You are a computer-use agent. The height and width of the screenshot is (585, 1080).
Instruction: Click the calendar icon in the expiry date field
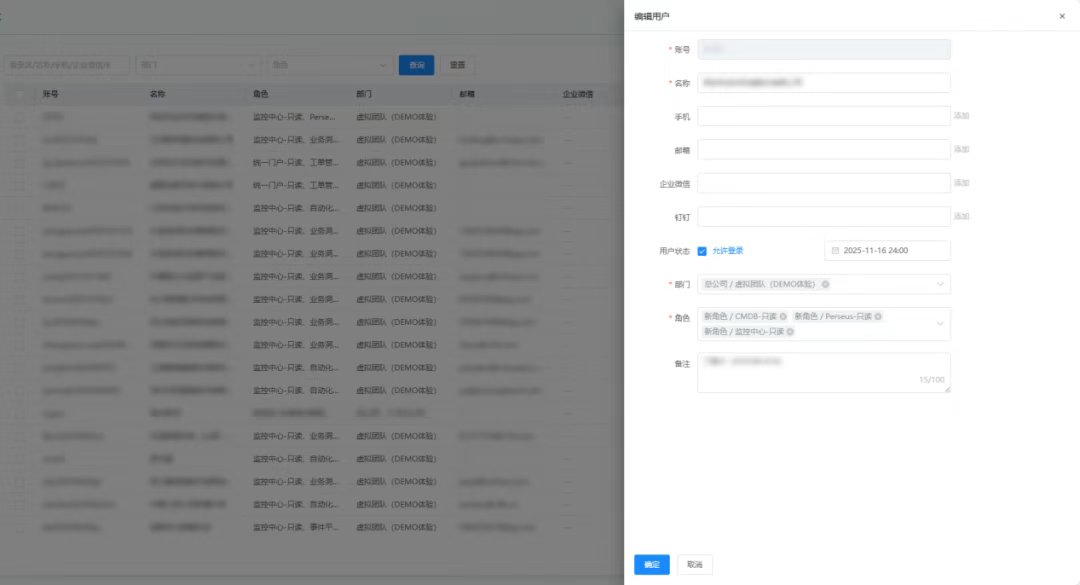tap(836, 251)
